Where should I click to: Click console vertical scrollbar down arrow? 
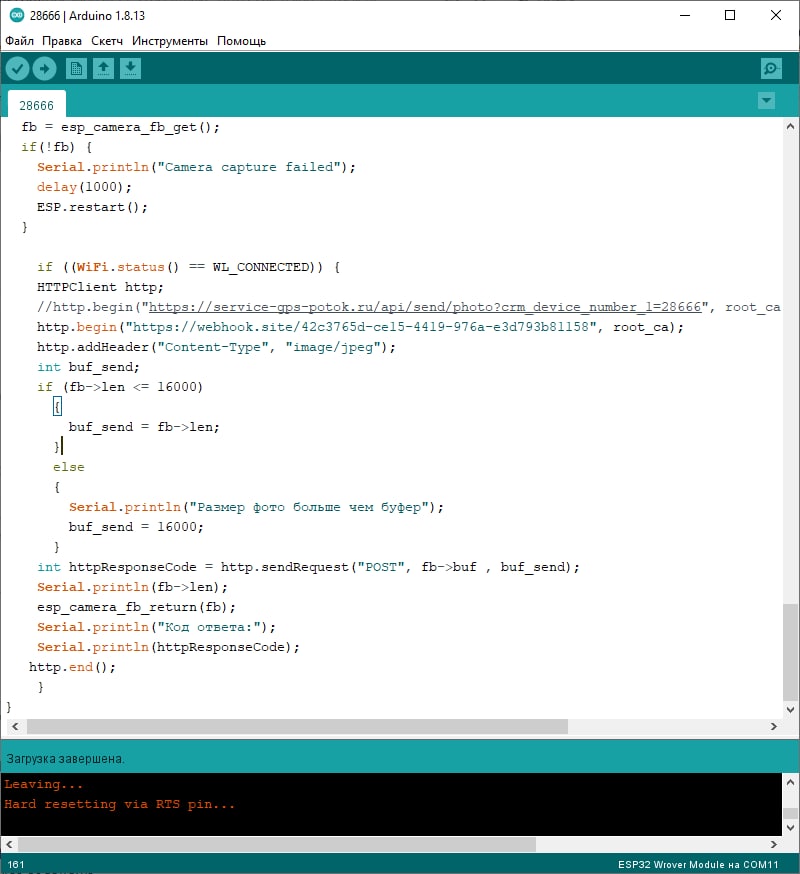coord(790,828)
